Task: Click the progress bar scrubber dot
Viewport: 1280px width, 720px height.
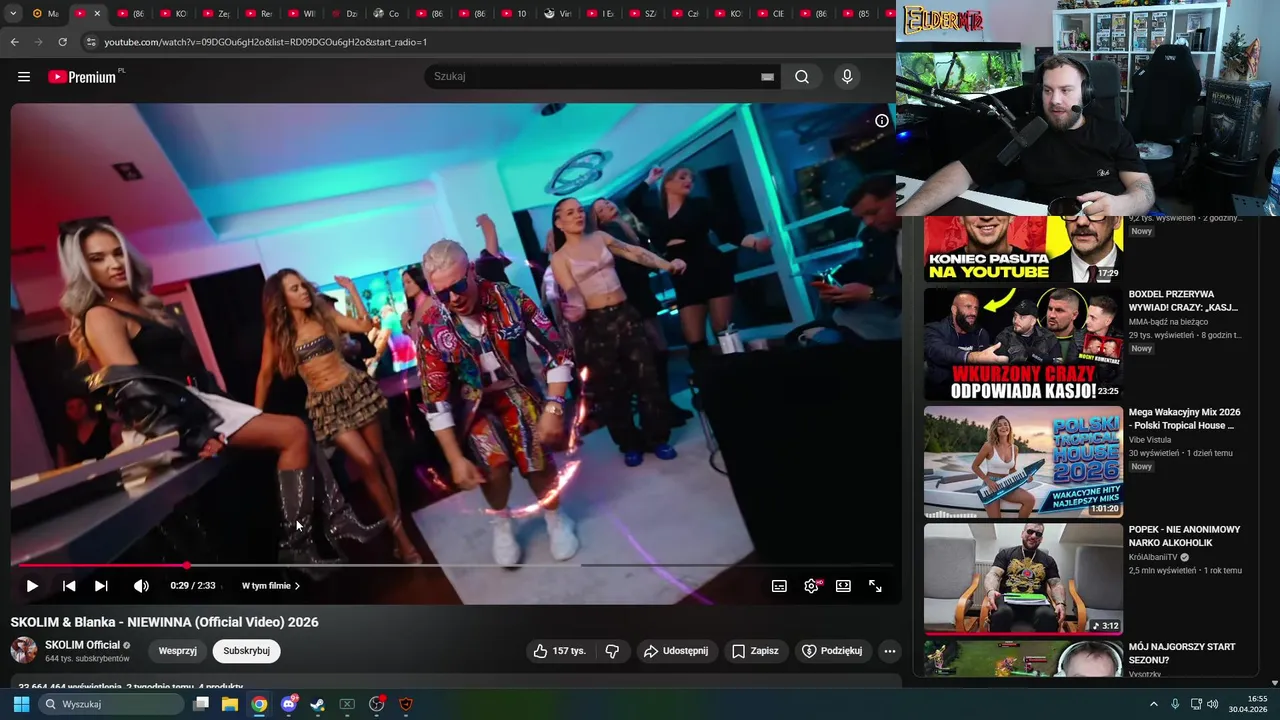Action: 187,566
